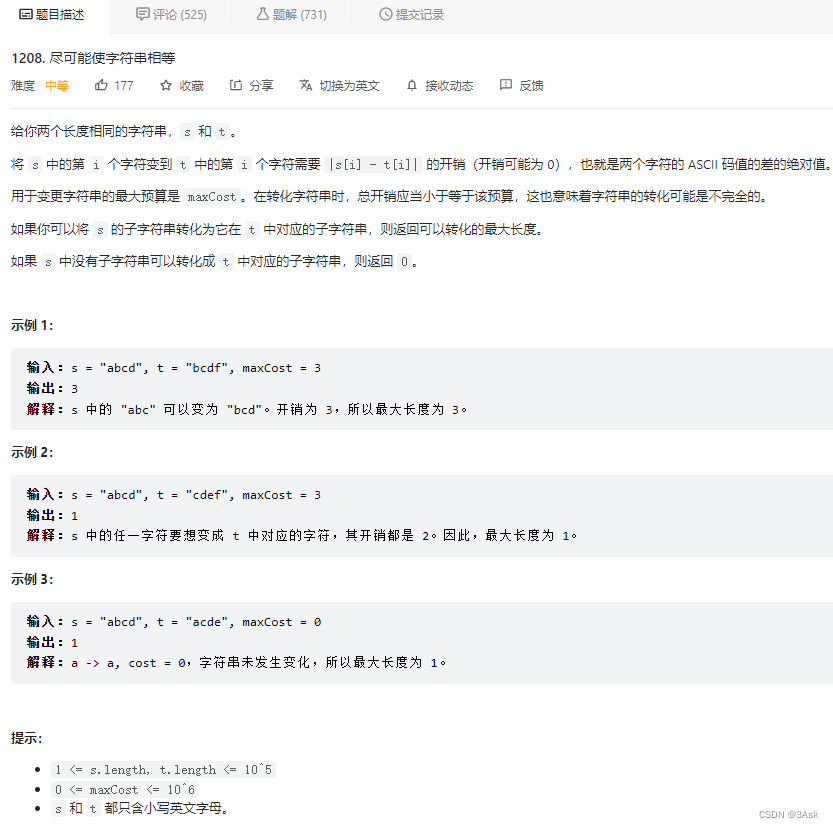Send feedback via the 反馈 icon
Screen dimensions: 833x828
[506, 85]
